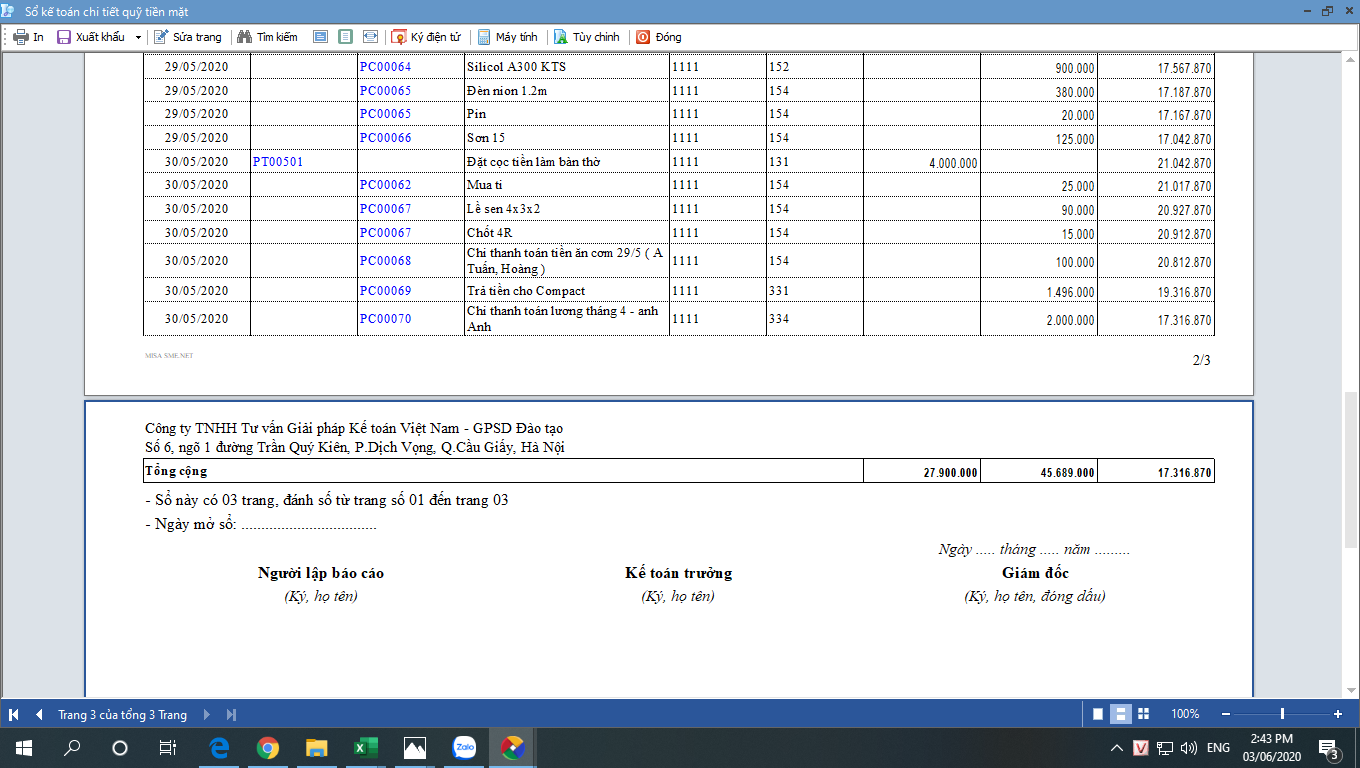Click the zoom out minus button
Screen dimensions: 1360x768
1224,714
